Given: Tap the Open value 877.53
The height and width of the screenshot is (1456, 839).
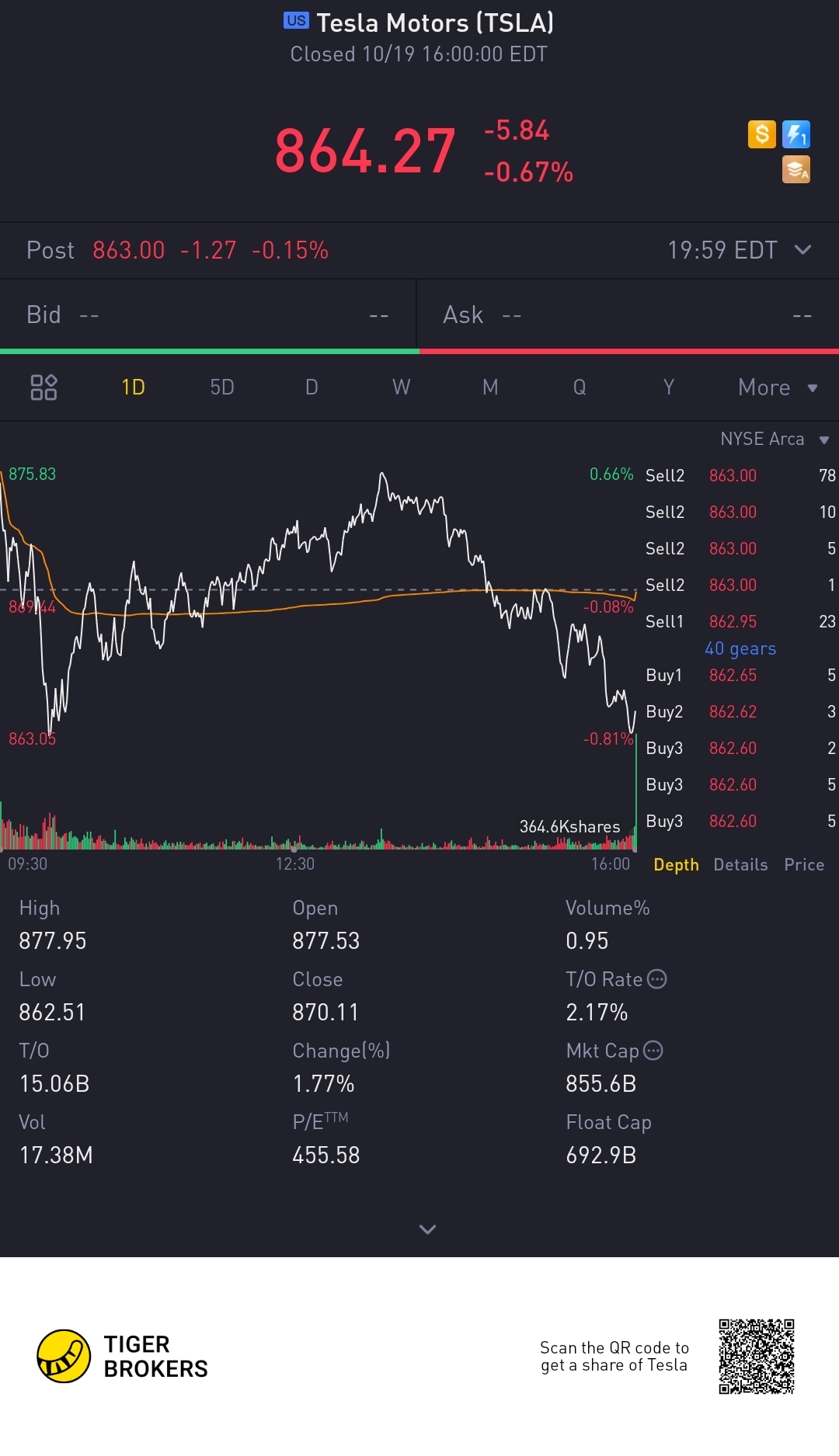Looking at the screenshot, I should pyautogui.click(x=326, y=940).
